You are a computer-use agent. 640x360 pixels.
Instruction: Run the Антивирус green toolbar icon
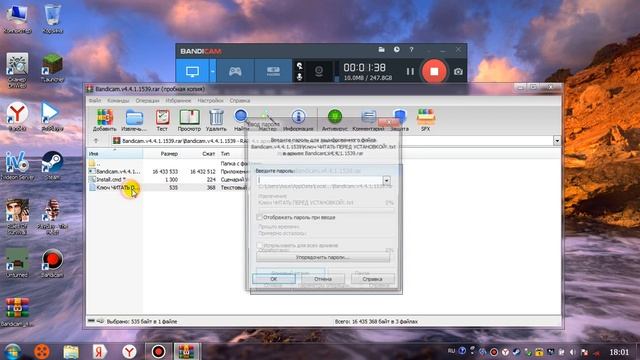[x=335, y=120]
